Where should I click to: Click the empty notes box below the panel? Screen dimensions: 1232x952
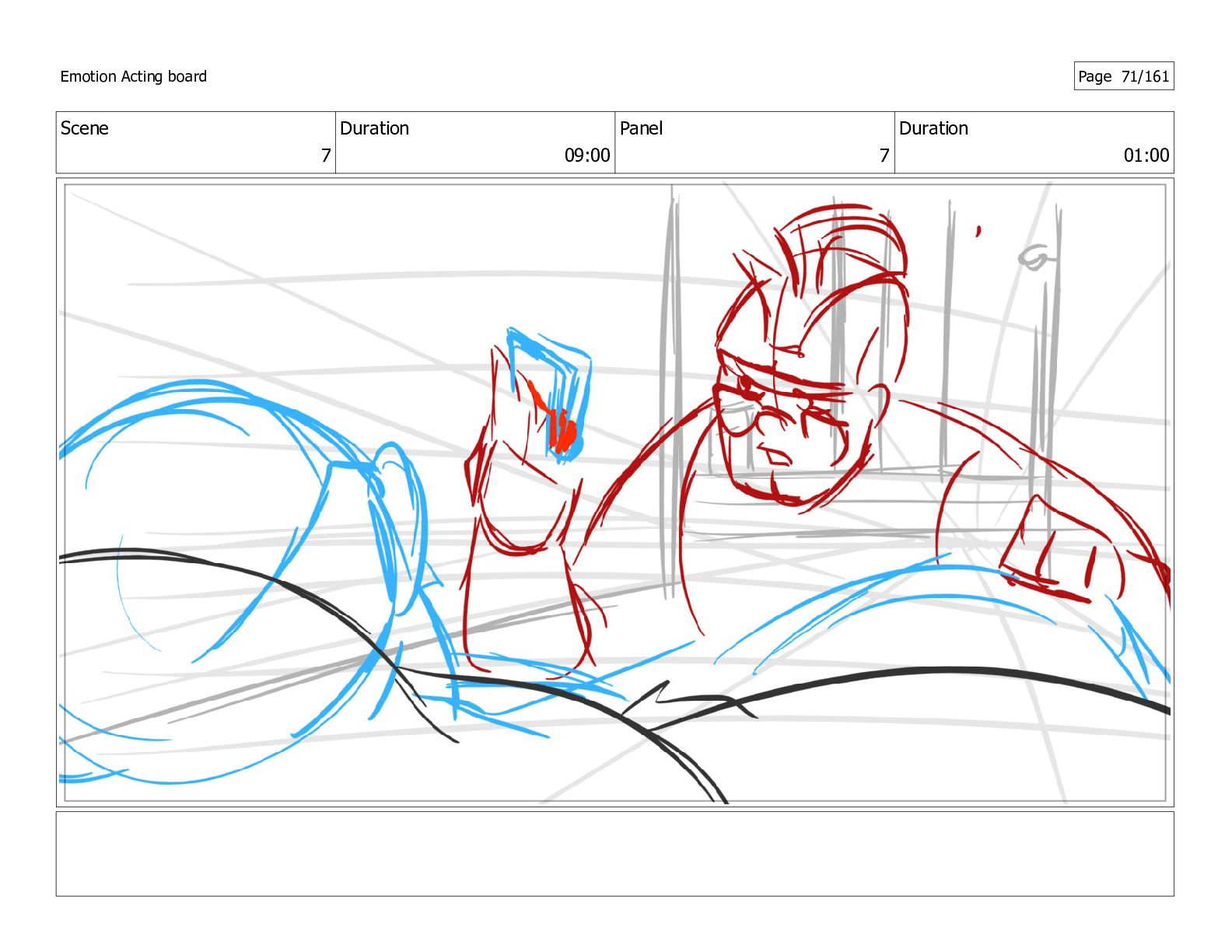614,854
